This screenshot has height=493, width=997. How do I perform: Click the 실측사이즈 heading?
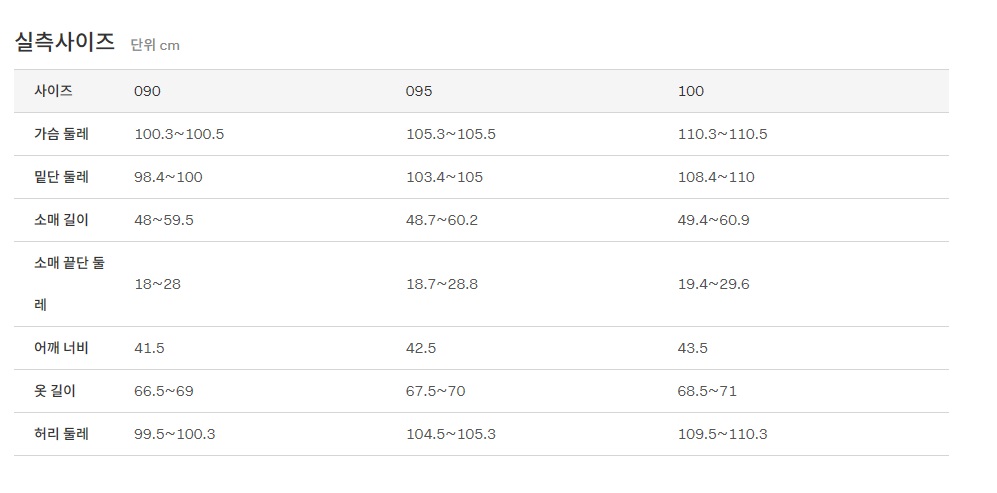pyautogui.click(x=64, y=42)
